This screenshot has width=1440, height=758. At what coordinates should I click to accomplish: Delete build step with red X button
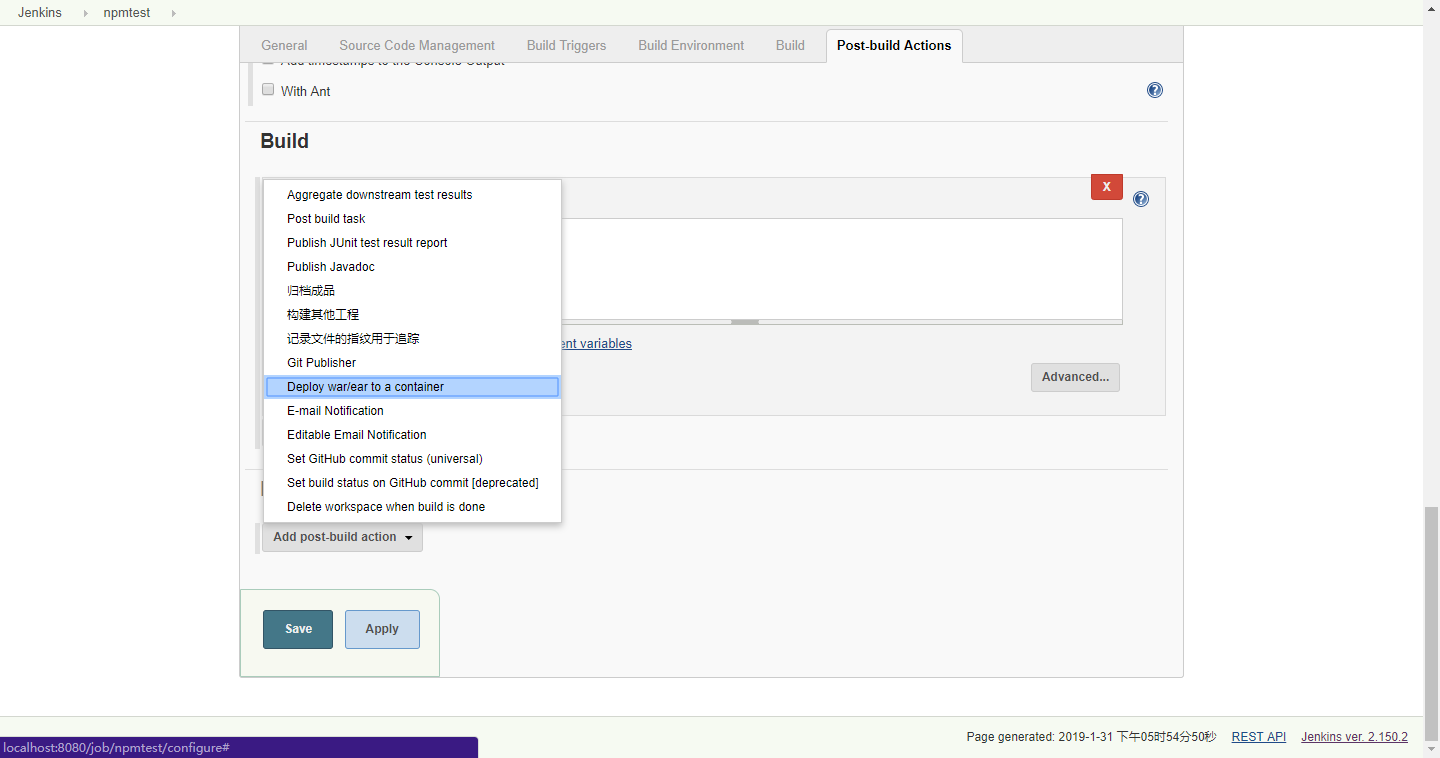pyautogui.click(x=1106, y=187)
